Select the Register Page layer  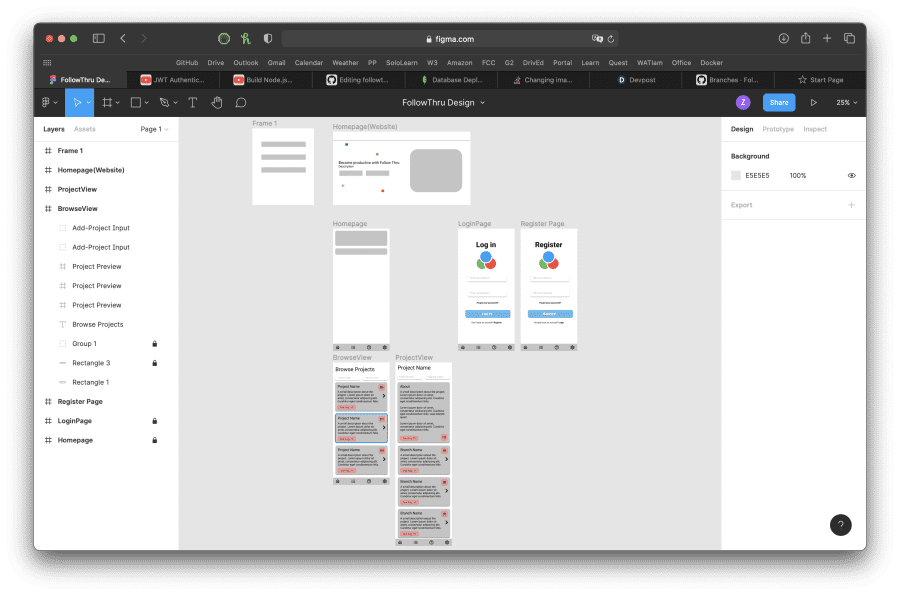(80, 402)
